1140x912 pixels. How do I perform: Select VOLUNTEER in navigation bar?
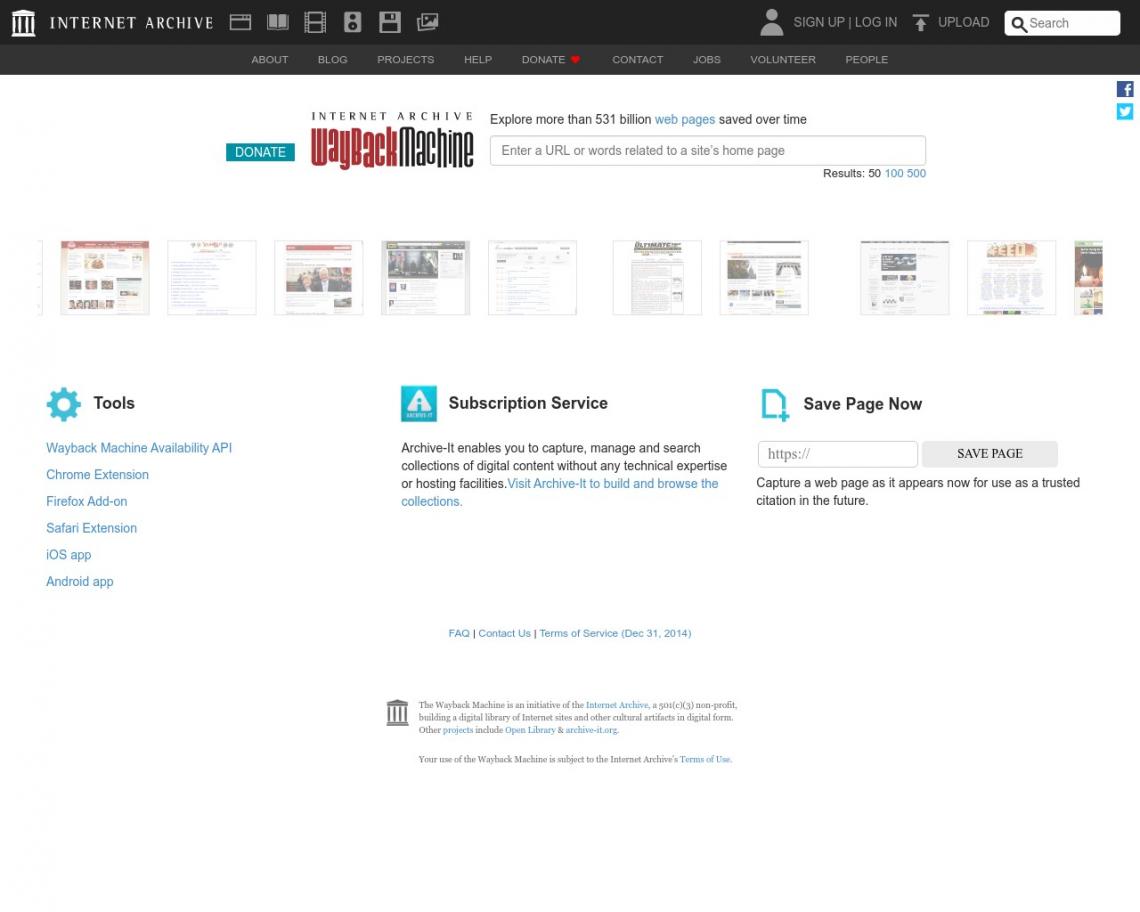point(783,60)
